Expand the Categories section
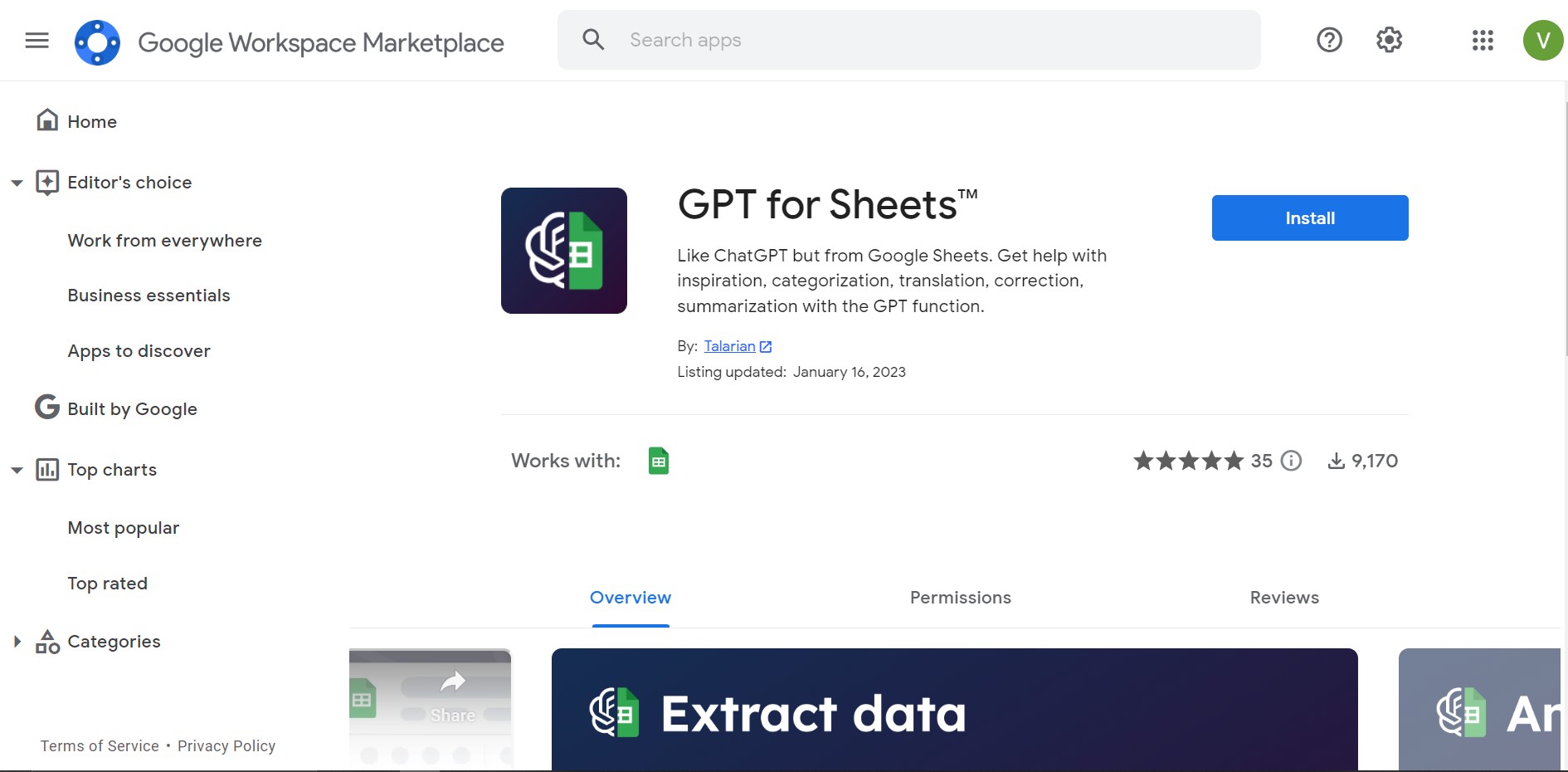The width and height of the screenshot is (1568, 772). pos(17,641)
